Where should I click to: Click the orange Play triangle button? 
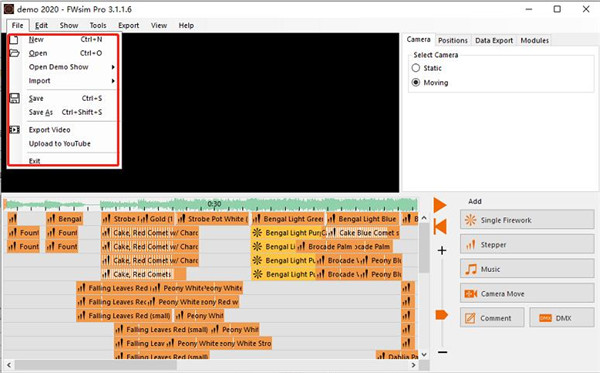click(x=440, y=205)
